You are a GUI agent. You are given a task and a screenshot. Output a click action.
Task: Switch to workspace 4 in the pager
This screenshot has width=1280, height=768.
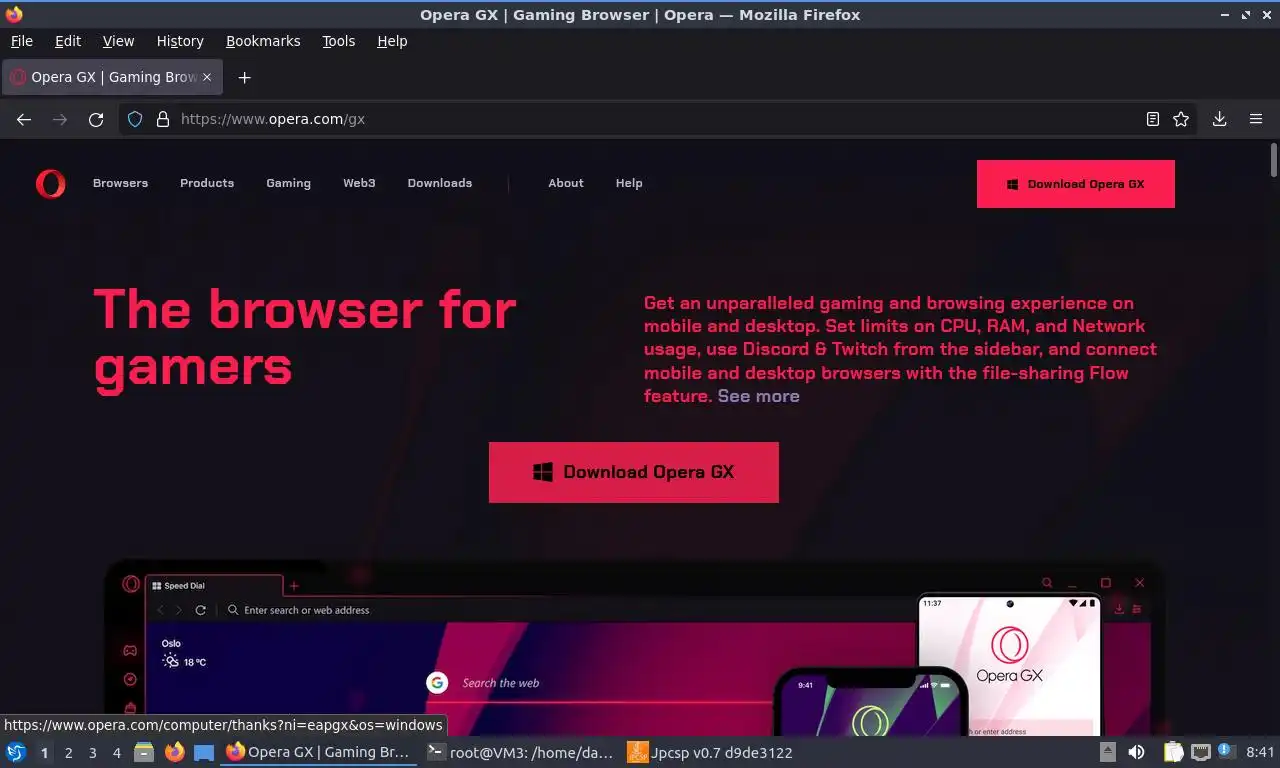coord(117,753)
